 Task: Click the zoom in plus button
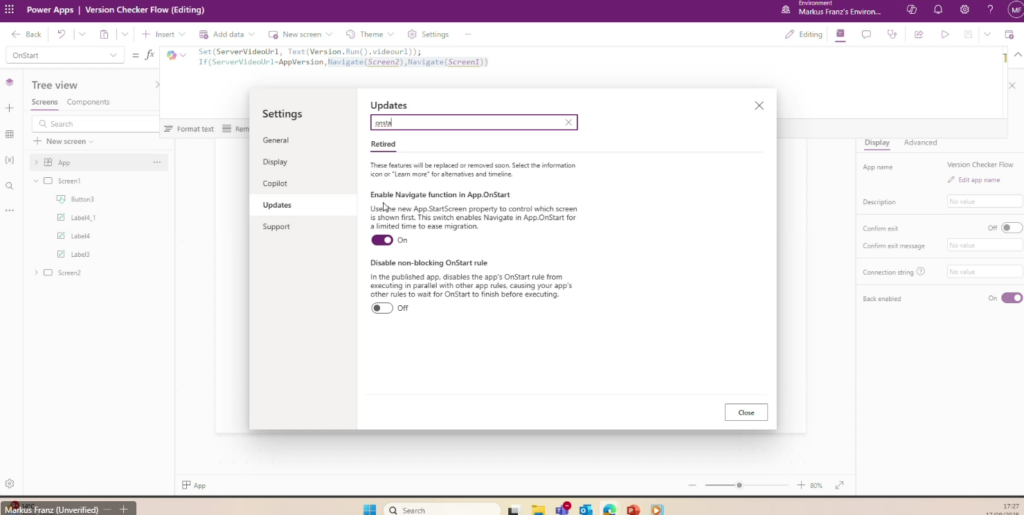(801, 485)
